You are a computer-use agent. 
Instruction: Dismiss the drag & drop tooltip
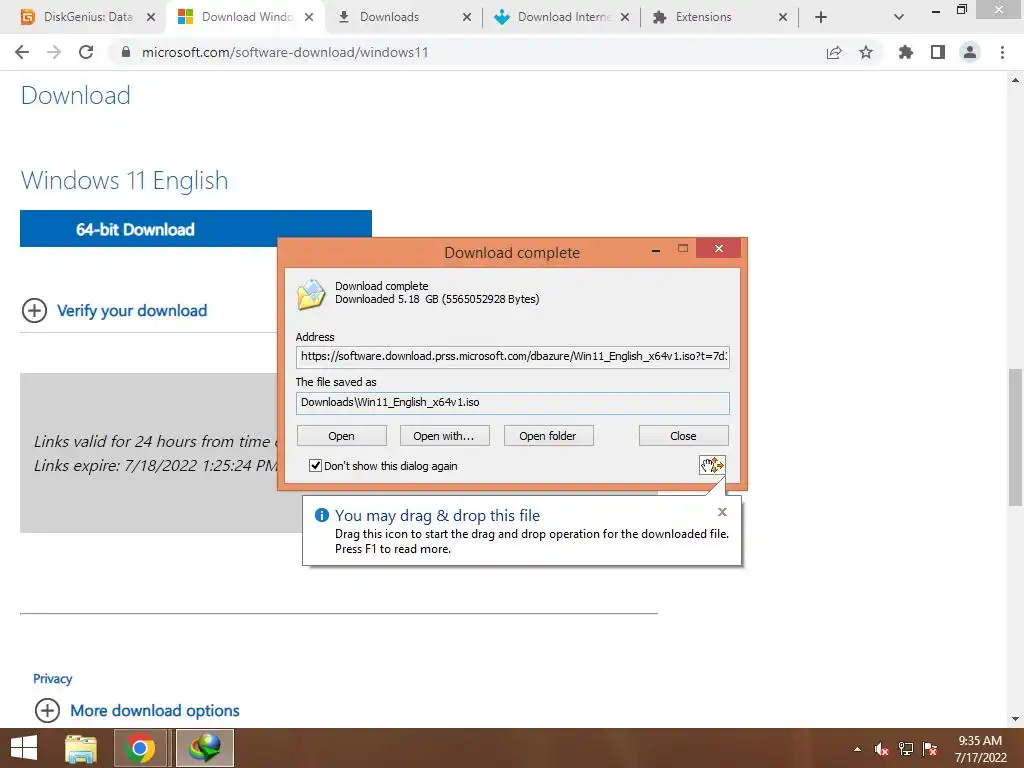tap(722, 512)
